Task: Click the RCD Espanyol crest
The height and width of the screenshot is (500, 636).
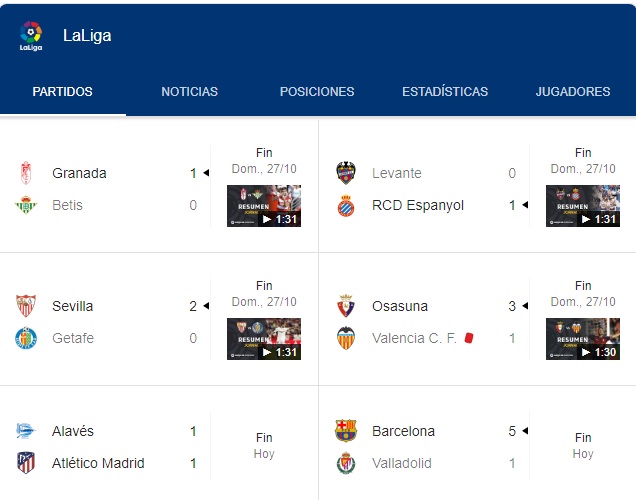Action: (346, 206)
